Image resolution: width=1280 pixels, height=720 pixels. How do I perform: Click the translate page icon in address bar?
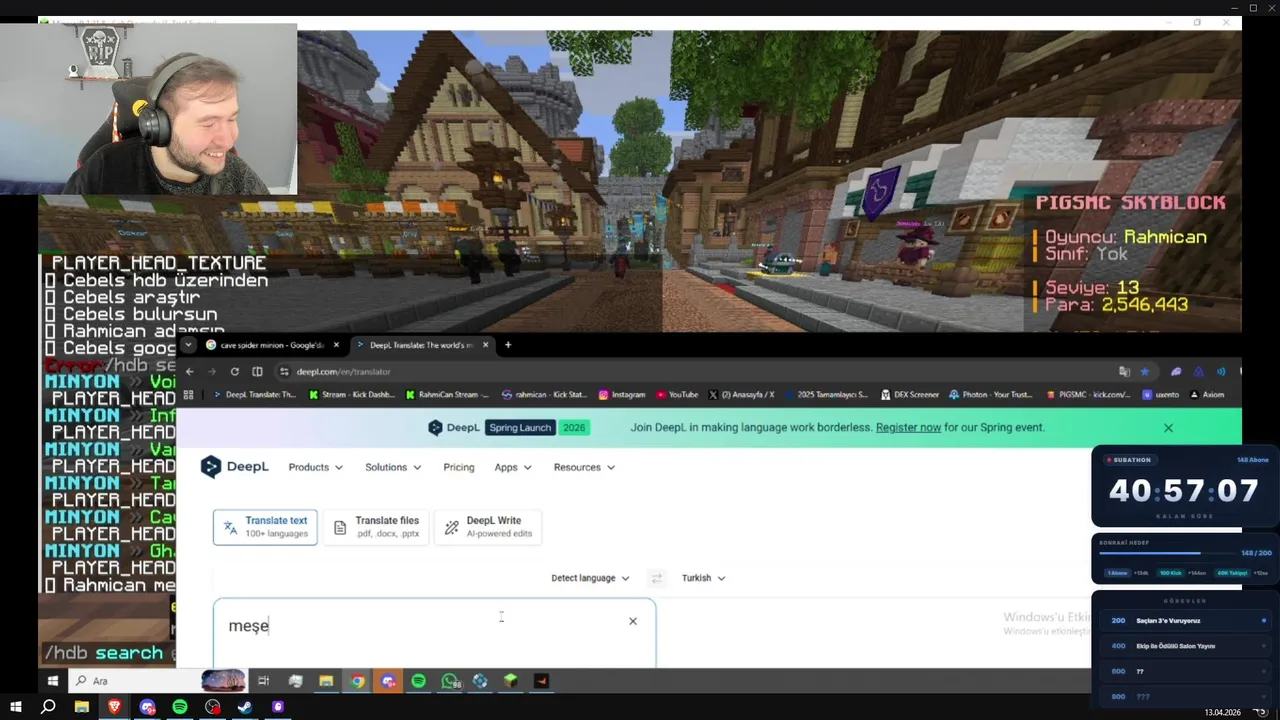point(1125,371)
